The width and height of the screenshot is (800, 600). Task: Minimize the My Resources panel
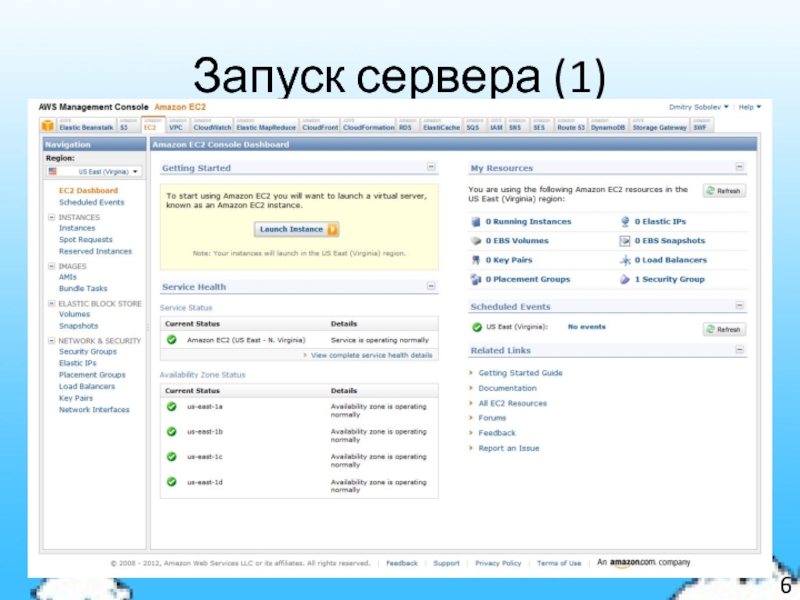pyautogui.click(x=740, y=167)
